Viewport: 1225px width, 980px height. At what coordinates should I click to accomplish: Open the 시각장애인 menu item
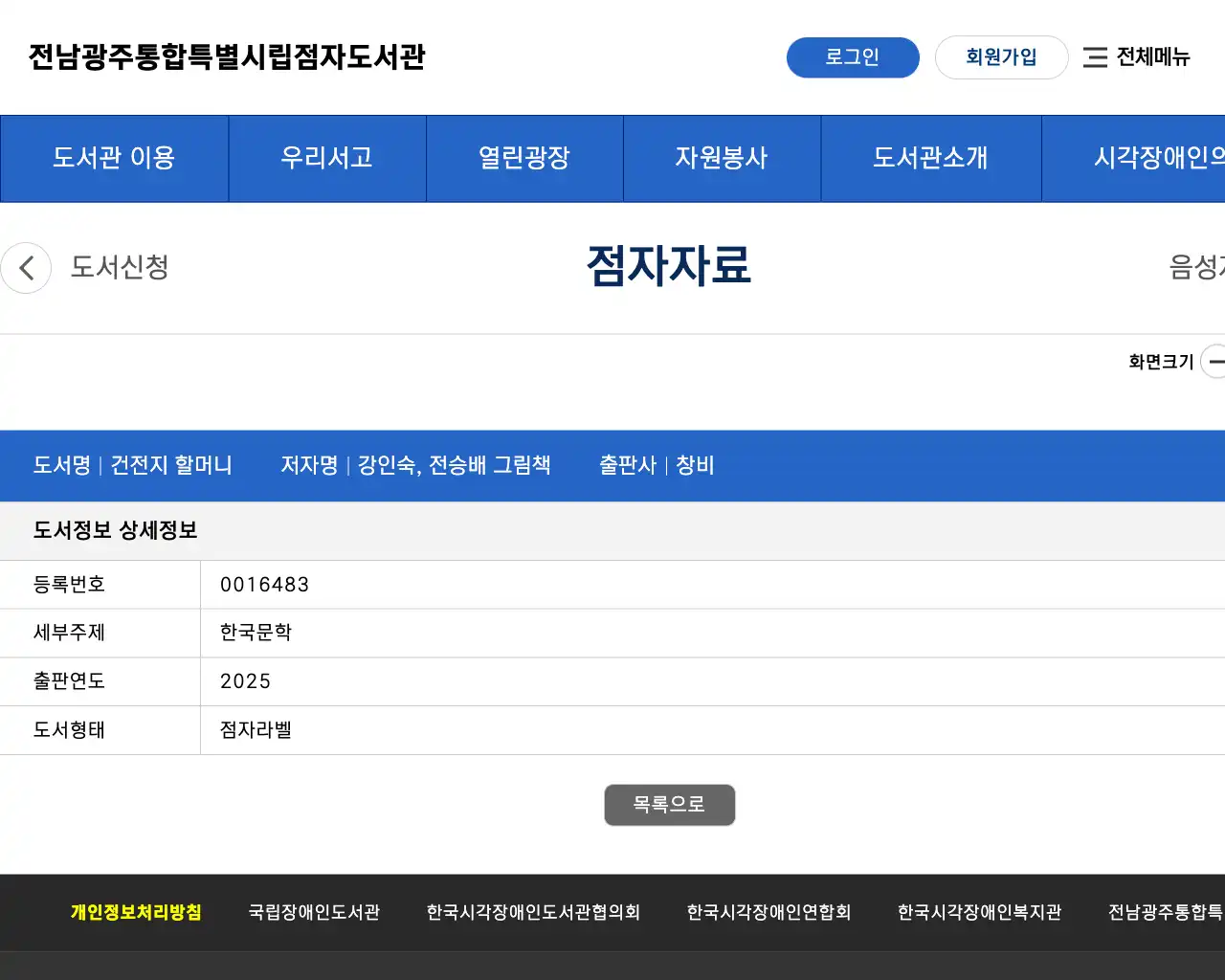(x=1134, y=158)
